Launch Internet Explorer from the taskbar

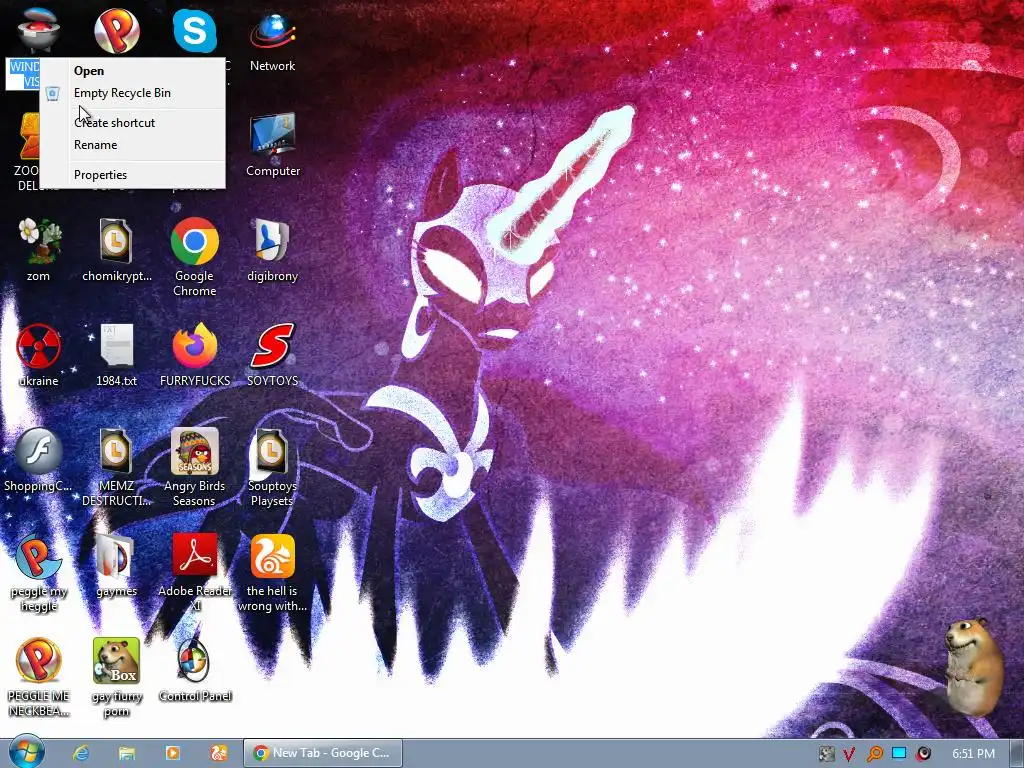click(x=81, y=753)
